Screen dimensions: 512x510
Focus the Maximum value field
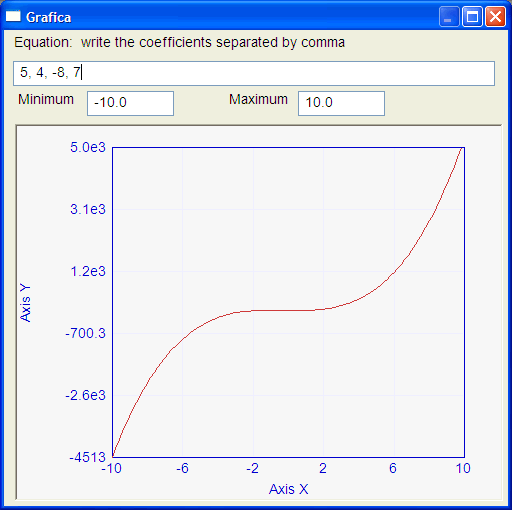coord(341,103)
